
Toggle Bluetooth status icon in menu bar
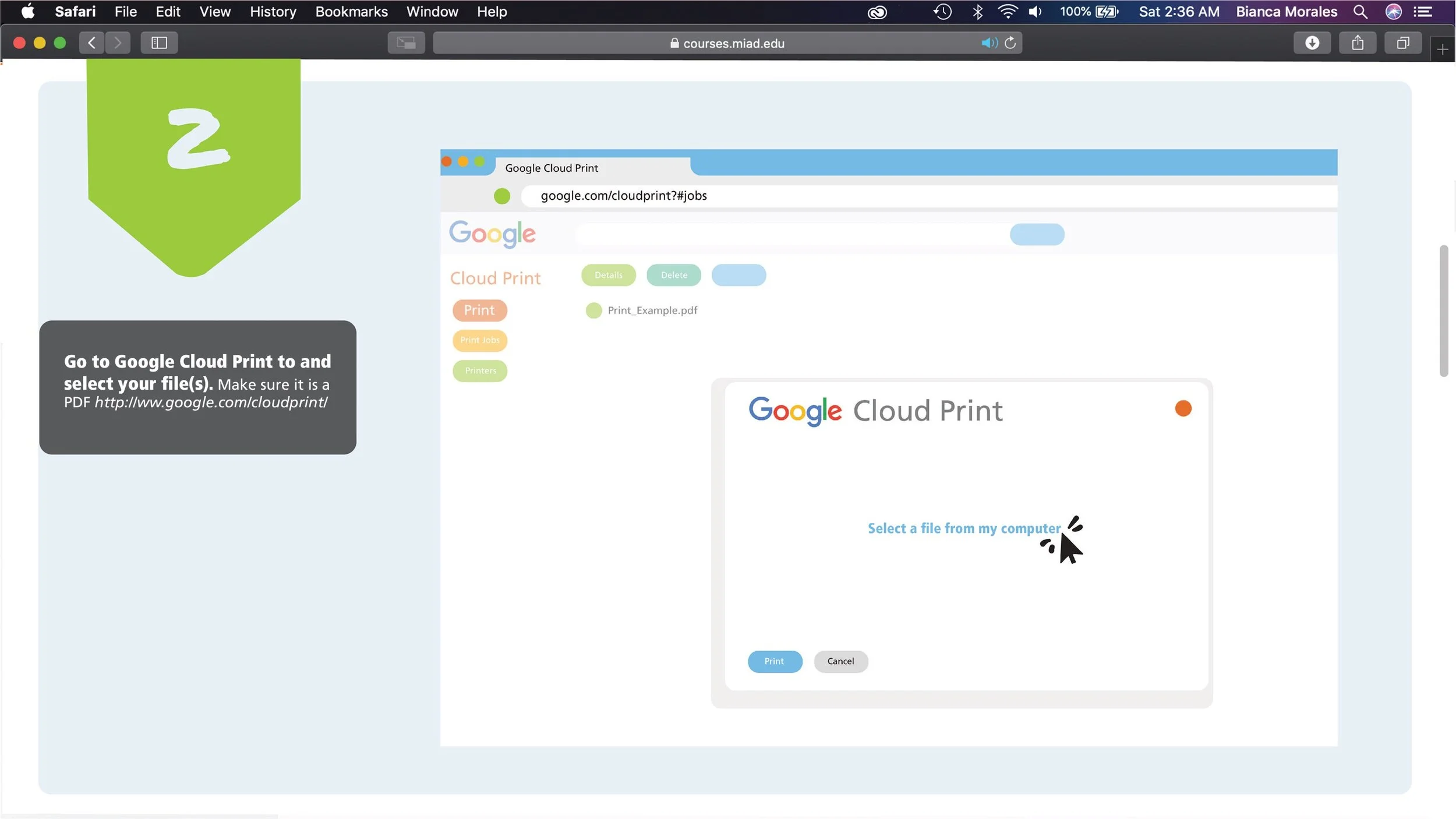pyautogui.click(x=977, y=12)
